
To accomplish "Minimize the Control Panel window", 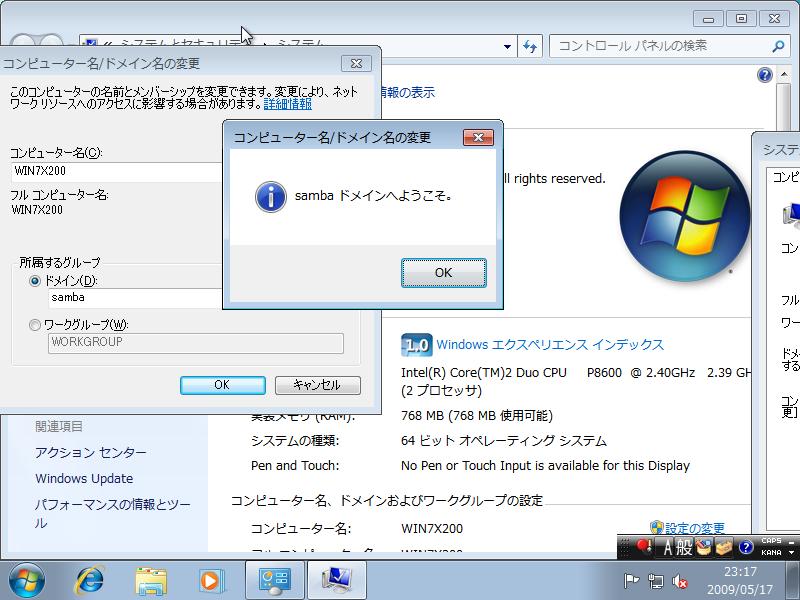I will coord(709,19).
